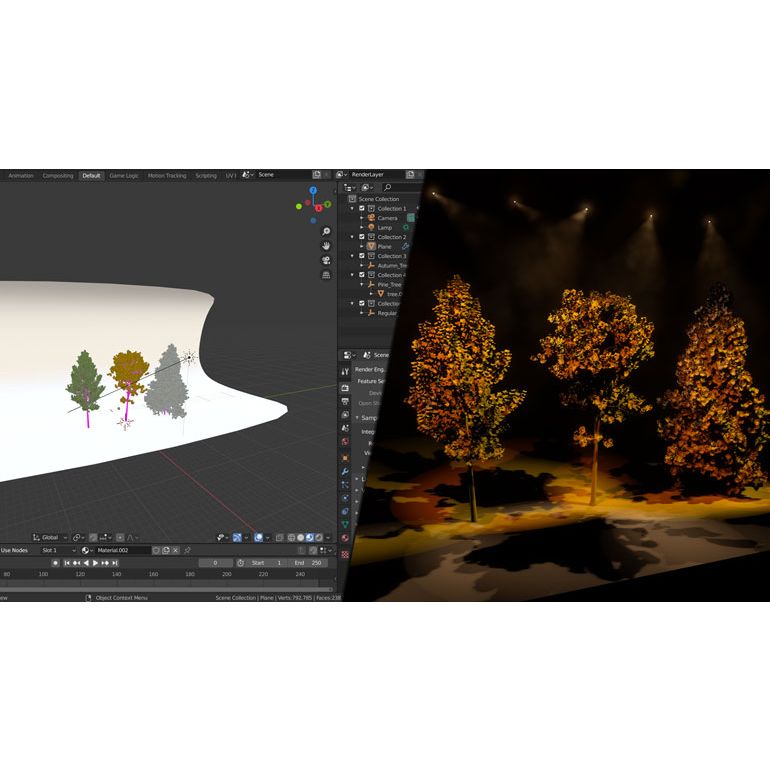Switch to the Compositing workspace tab
770x770 pixels.
pos(58,176)
